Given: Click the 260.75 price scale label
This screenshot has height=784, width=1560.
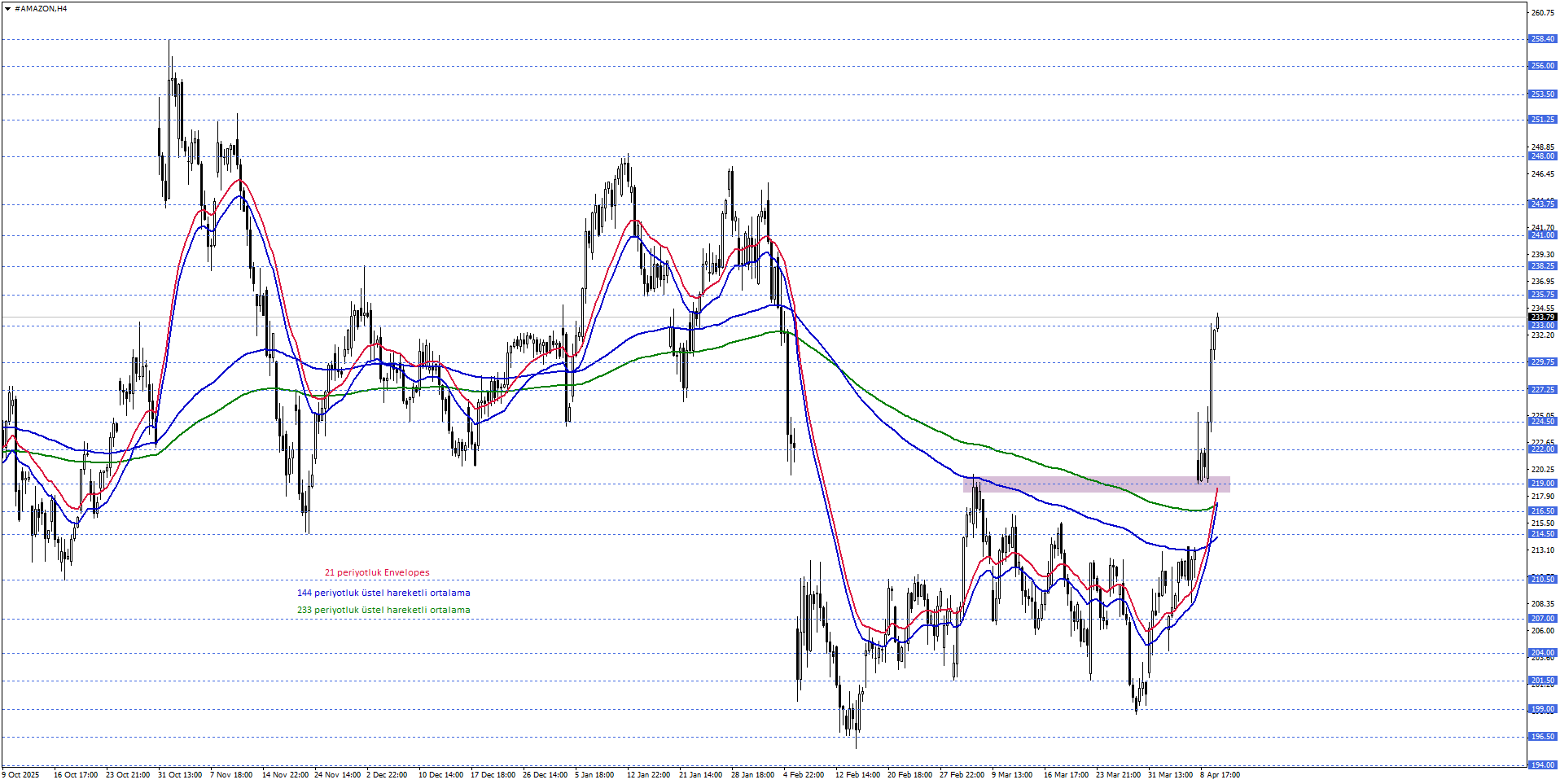Looking at the screenshot, I should coord(1542,13).
